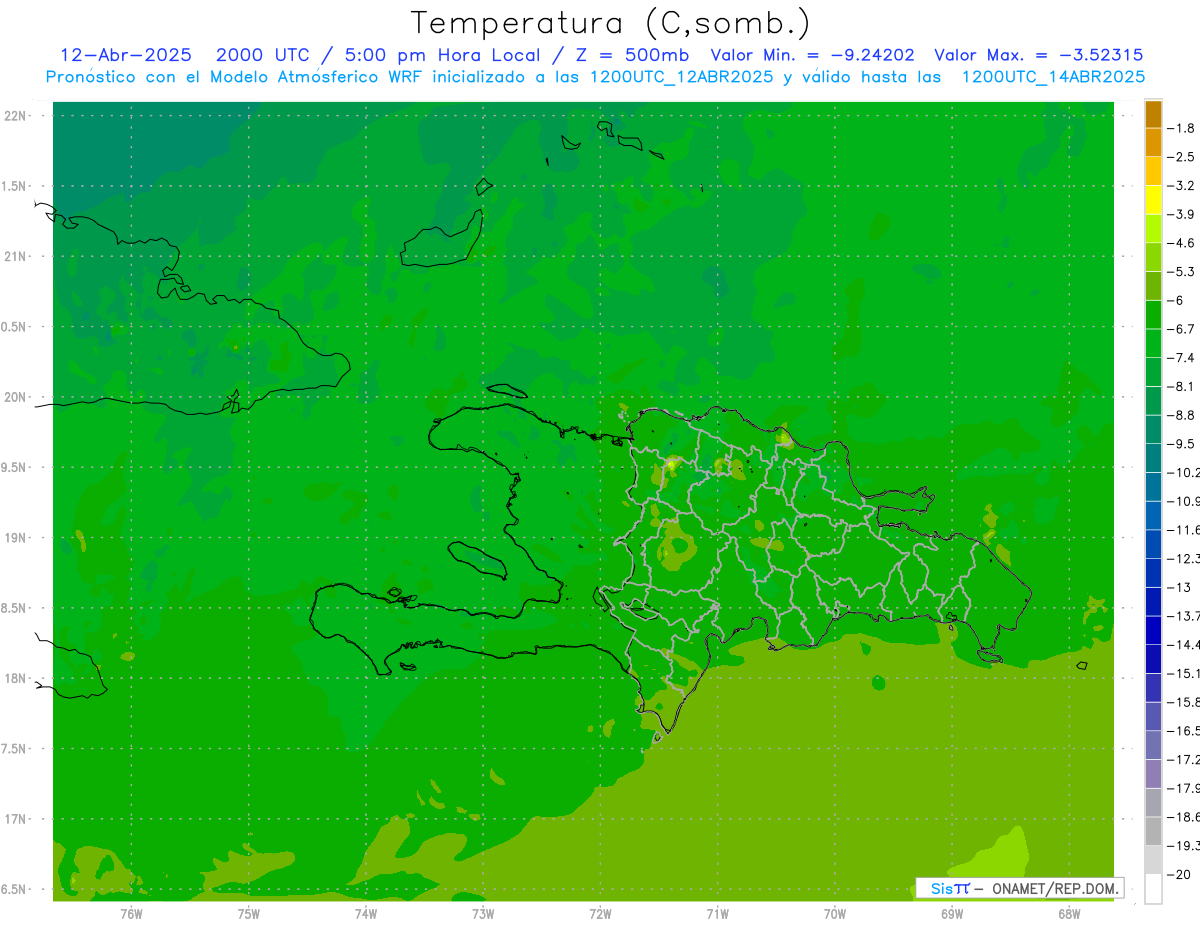Click the "-3.9" color scale label
Screen dimensions: 1200x927
(1180, 214)
